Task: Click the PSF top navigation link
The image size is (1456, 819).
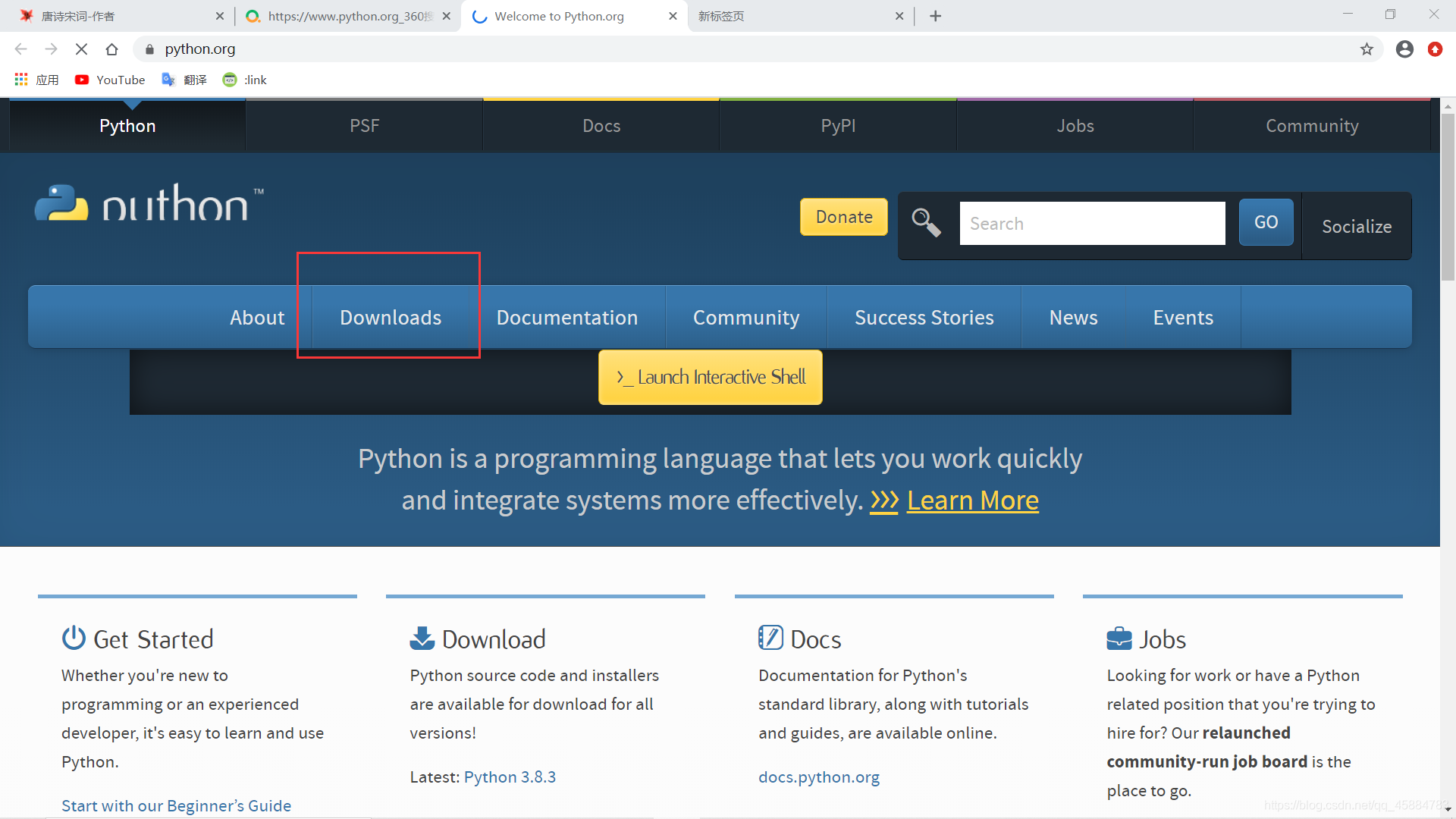Action: 364,125
